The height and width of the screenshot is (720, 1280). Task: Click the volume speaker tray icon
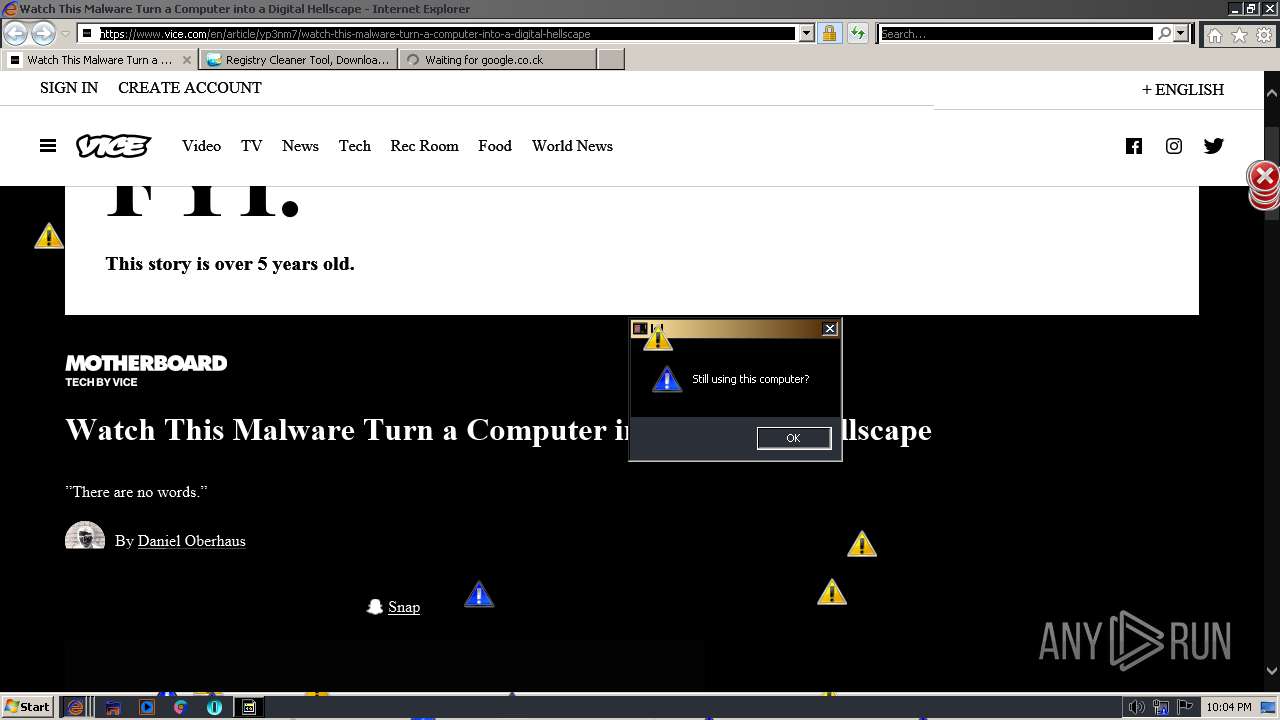(x=1137, y=707)
